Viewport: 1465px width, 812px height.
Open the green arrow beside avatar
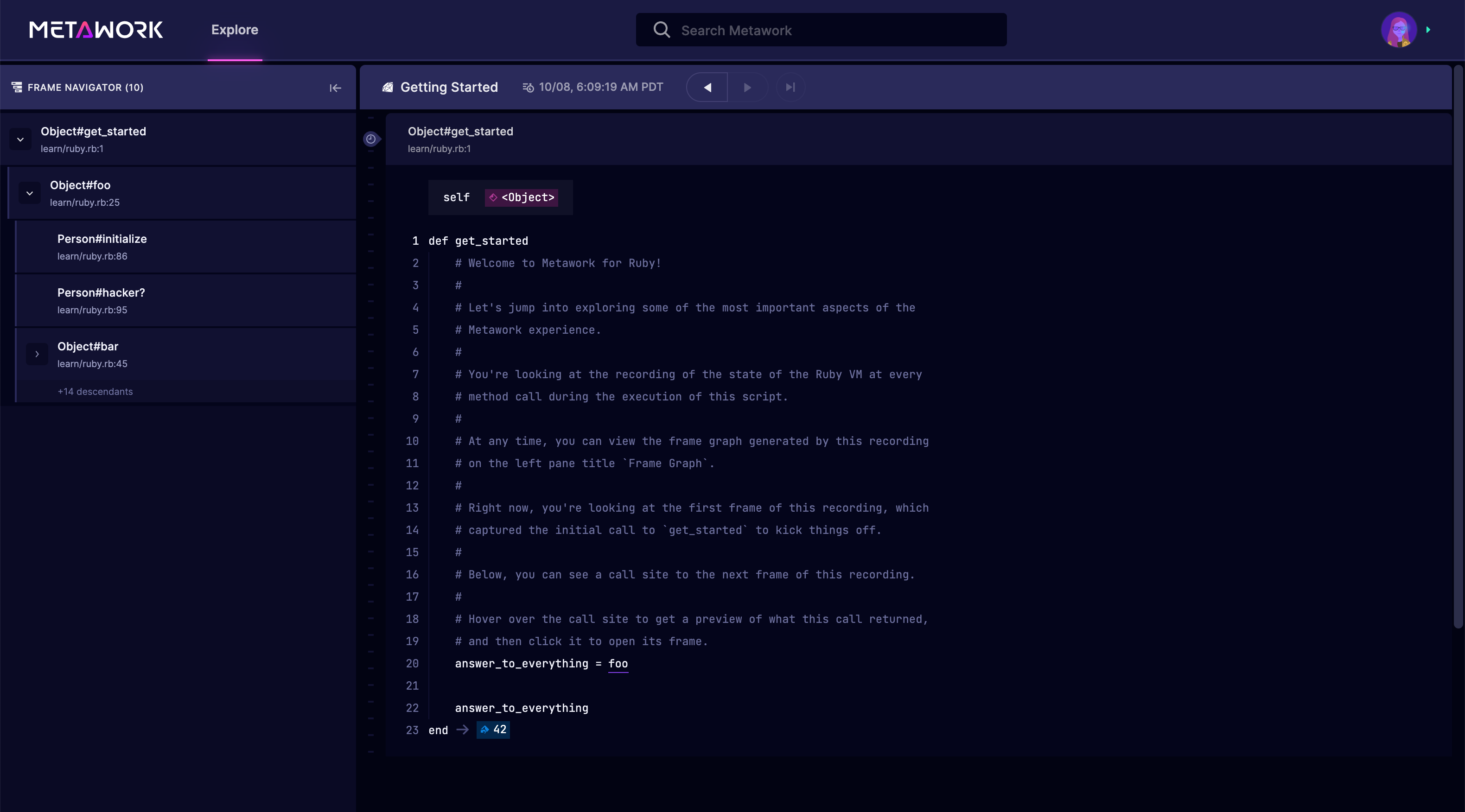(x=1428, y=30)
